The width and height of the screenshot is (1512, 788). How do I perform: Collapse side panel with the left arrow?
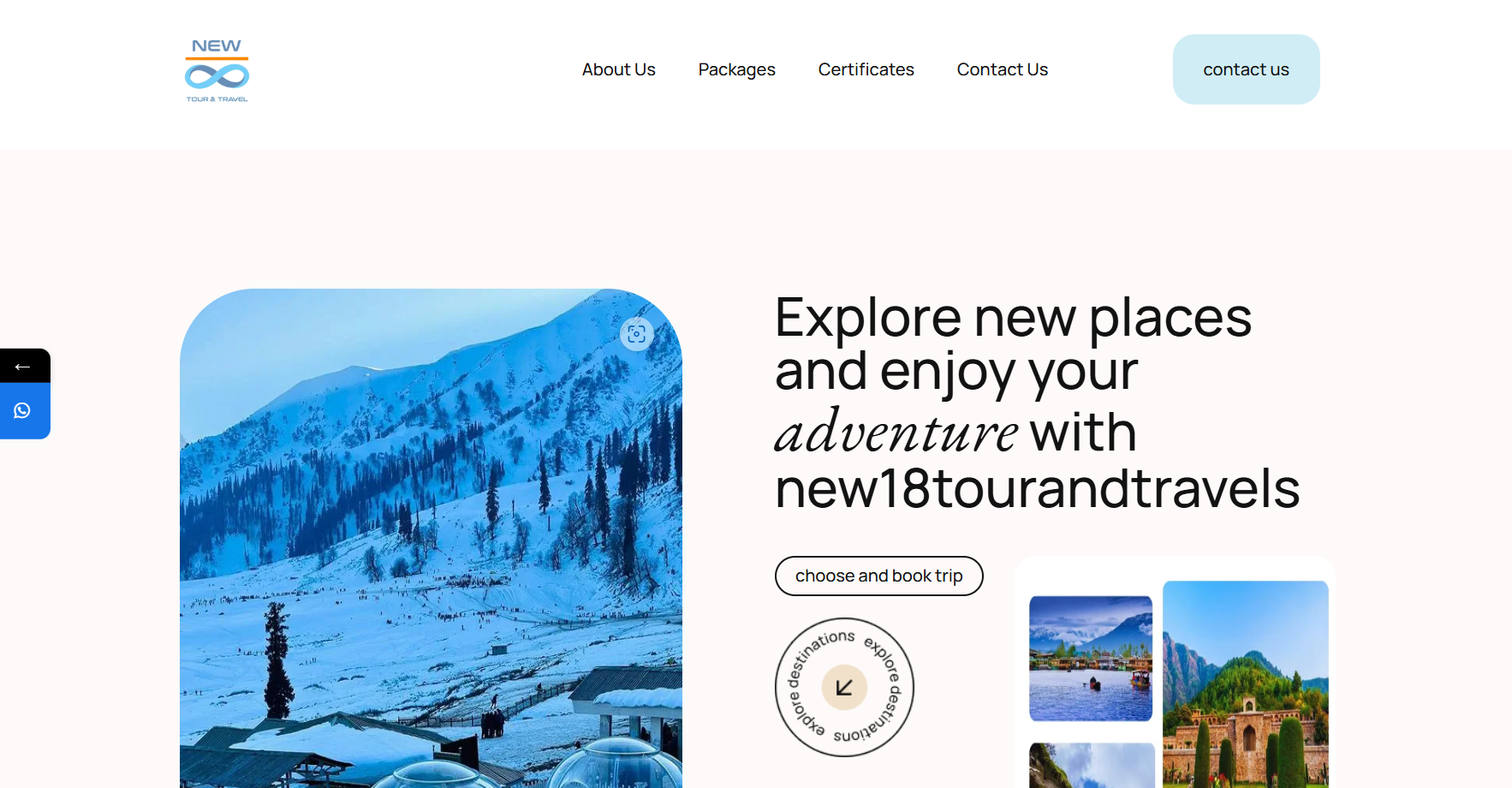tap(23, 367)
